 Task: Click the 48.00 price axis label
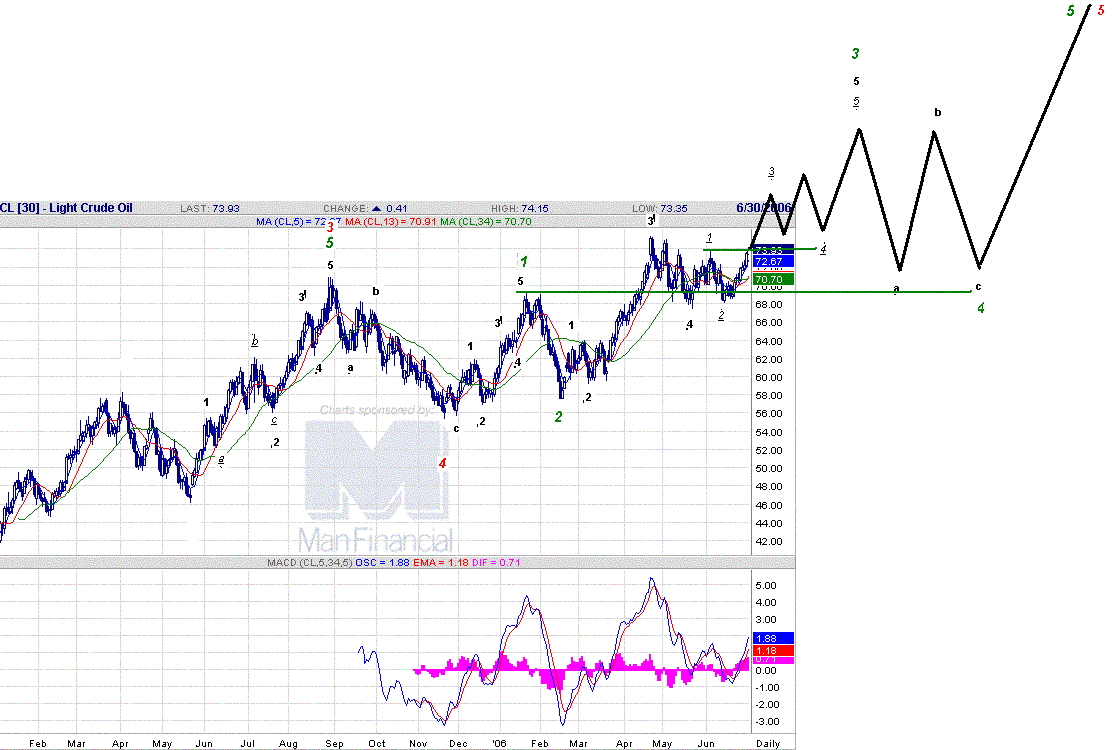[x=768, y=487]
